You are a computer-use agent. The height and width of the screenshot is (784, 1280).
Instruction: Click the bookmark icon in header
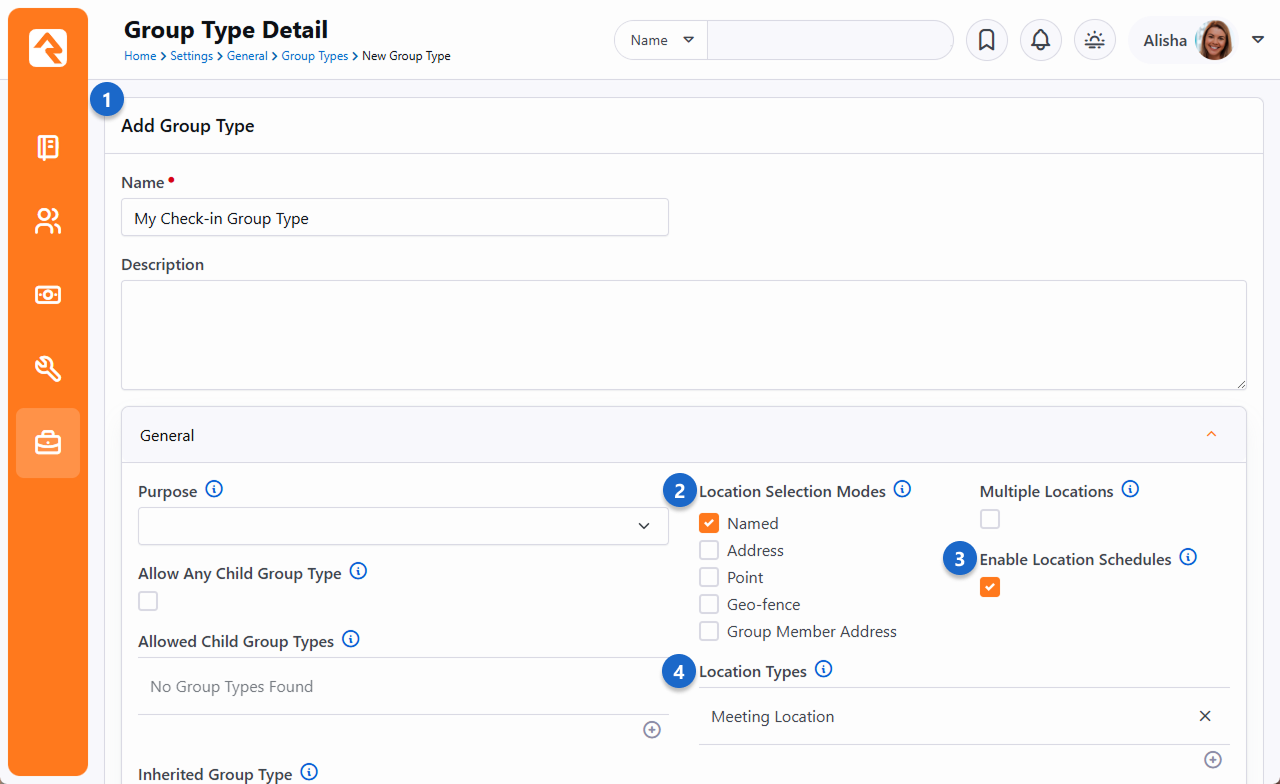pyautogui.click(x=986, y=40)
